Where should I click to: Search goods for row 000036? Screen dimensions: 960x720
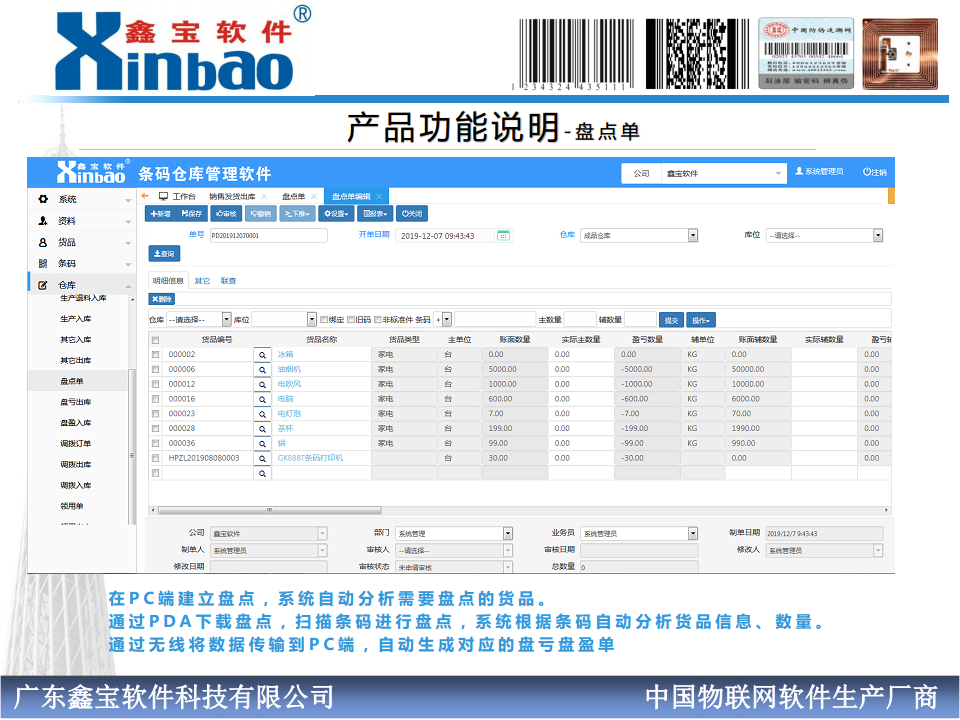click(x=262, y=443)
